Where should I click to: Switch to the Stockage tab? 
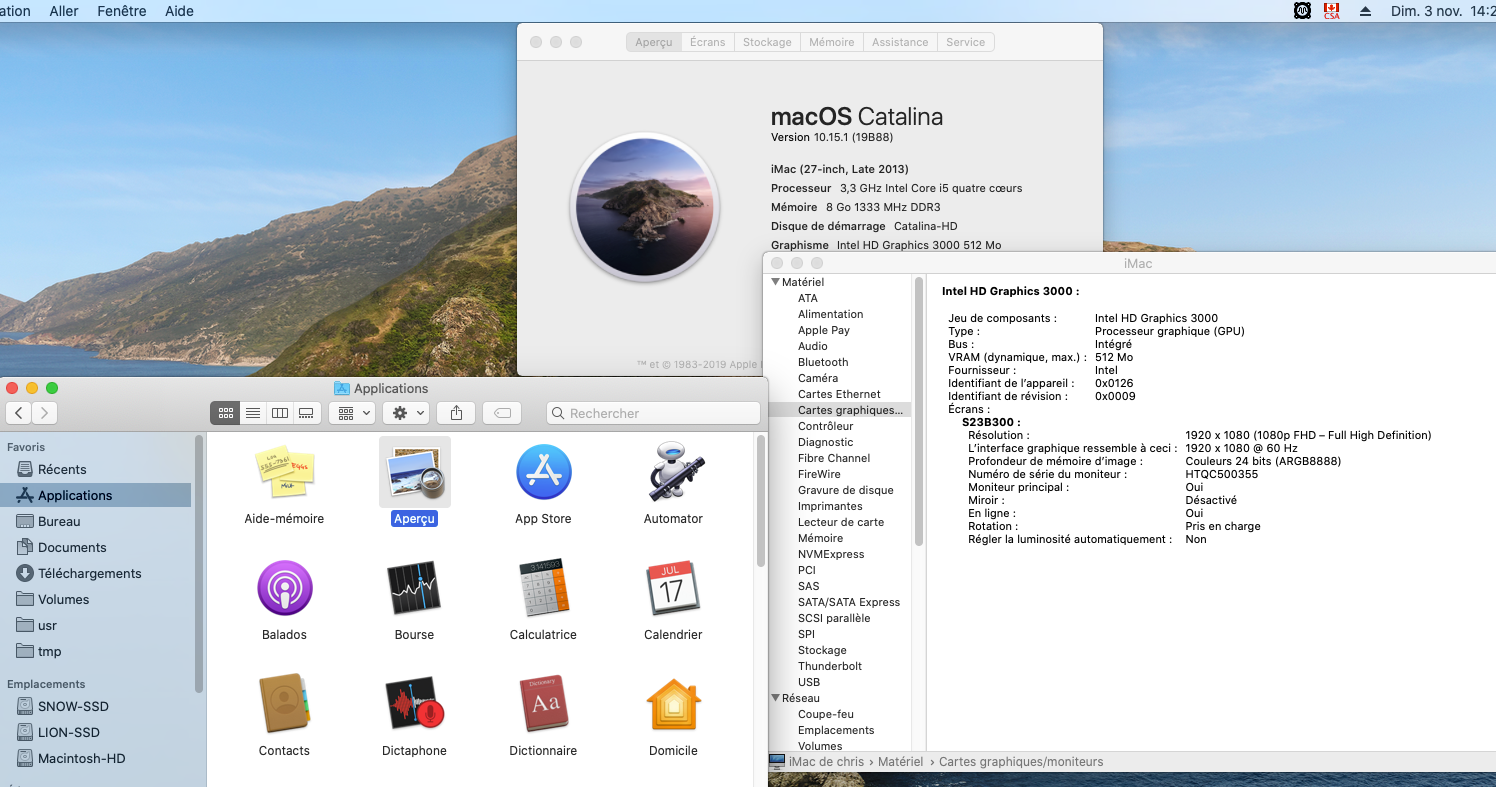click(x=767, y=42)
